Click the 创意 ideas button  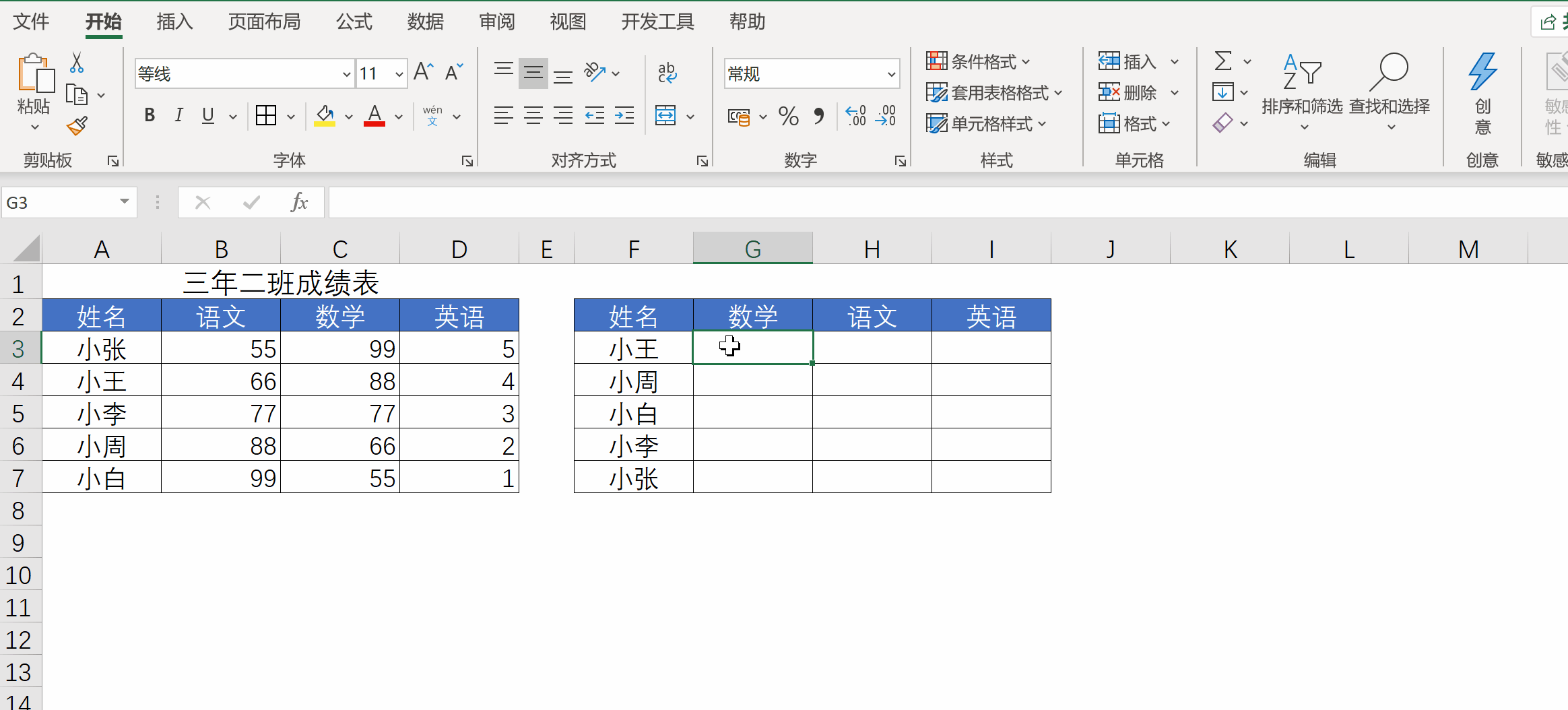(x=1482, y=94)
